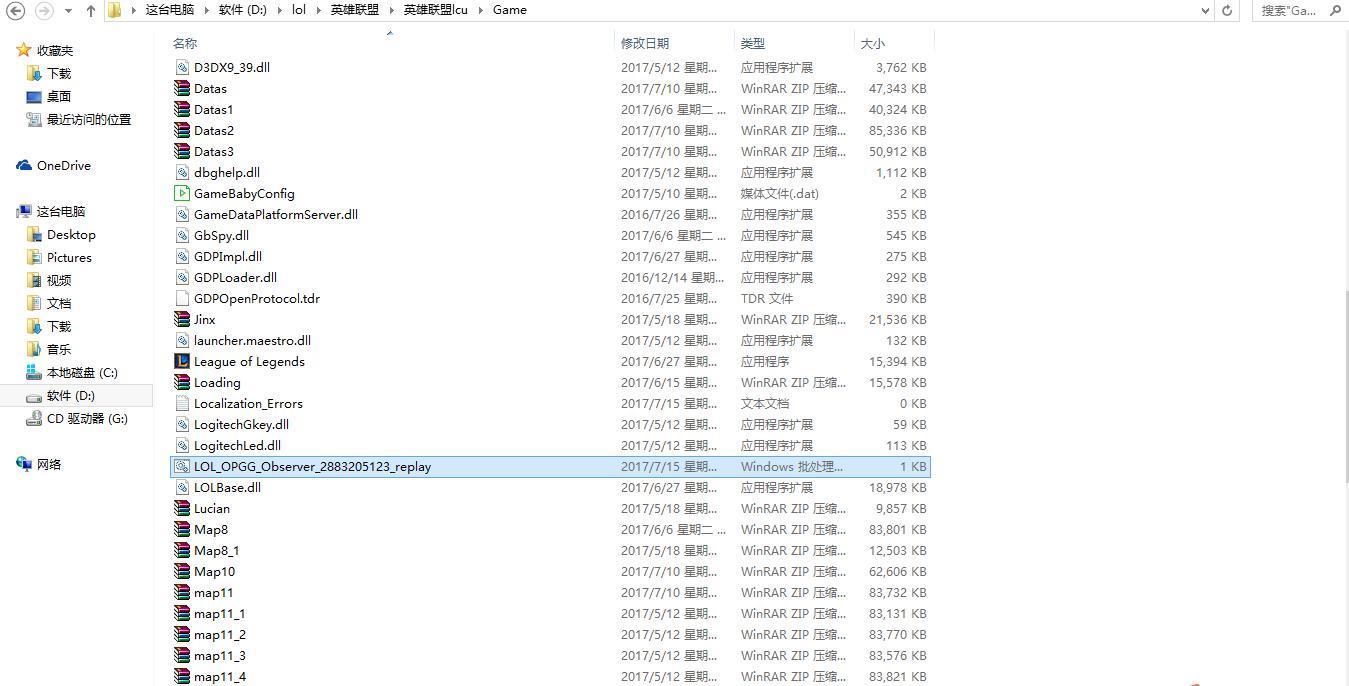Viewport: 1349px width, 686px height.
Task: Select 软件 (D:) drive in navigation pane
Action: pos(70,396)
